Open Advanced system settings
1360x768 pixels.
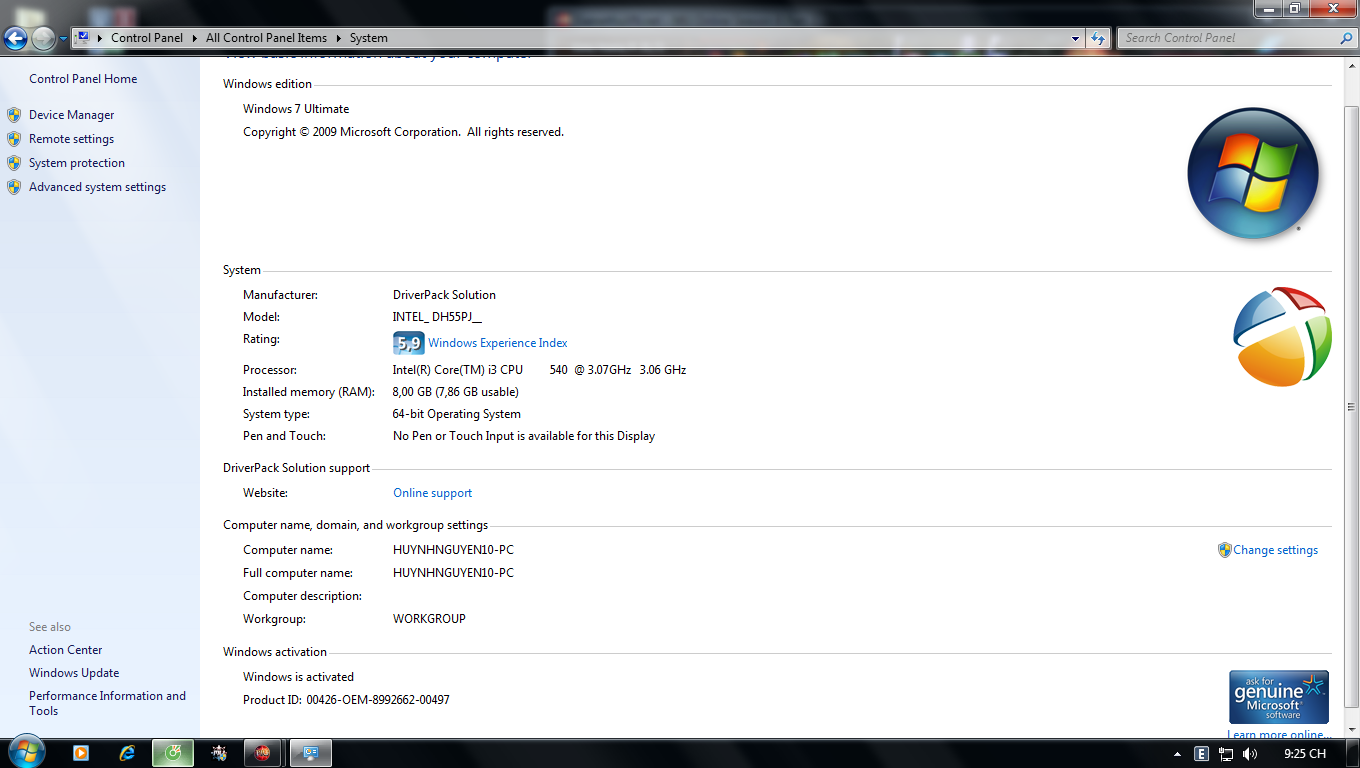97,187
